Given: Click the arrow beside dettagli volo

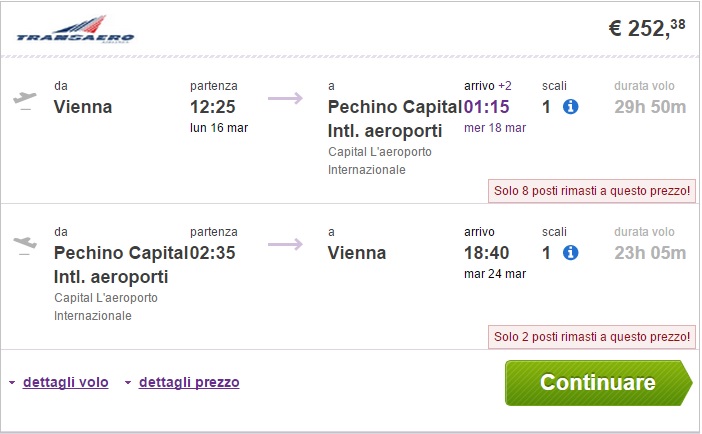Looking at the screenshot, I should tap(12, 383).
